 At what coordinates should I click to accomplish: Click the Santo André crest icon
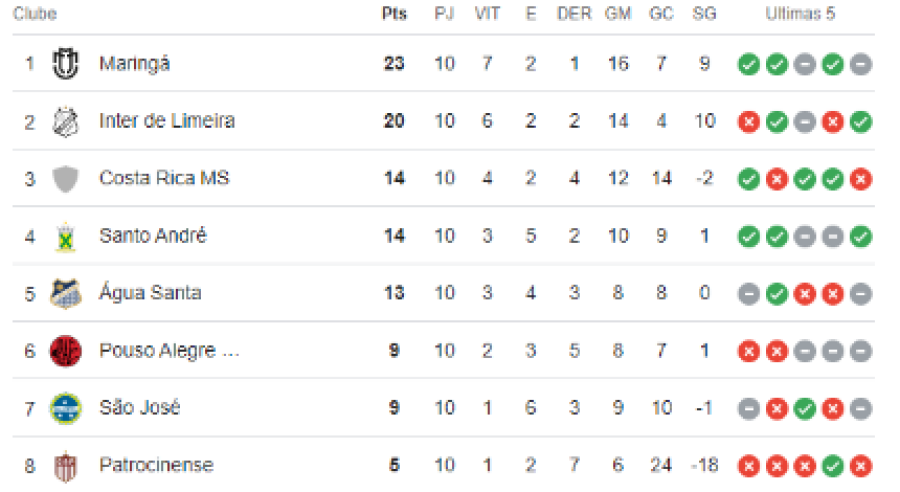tap(66, 236)
